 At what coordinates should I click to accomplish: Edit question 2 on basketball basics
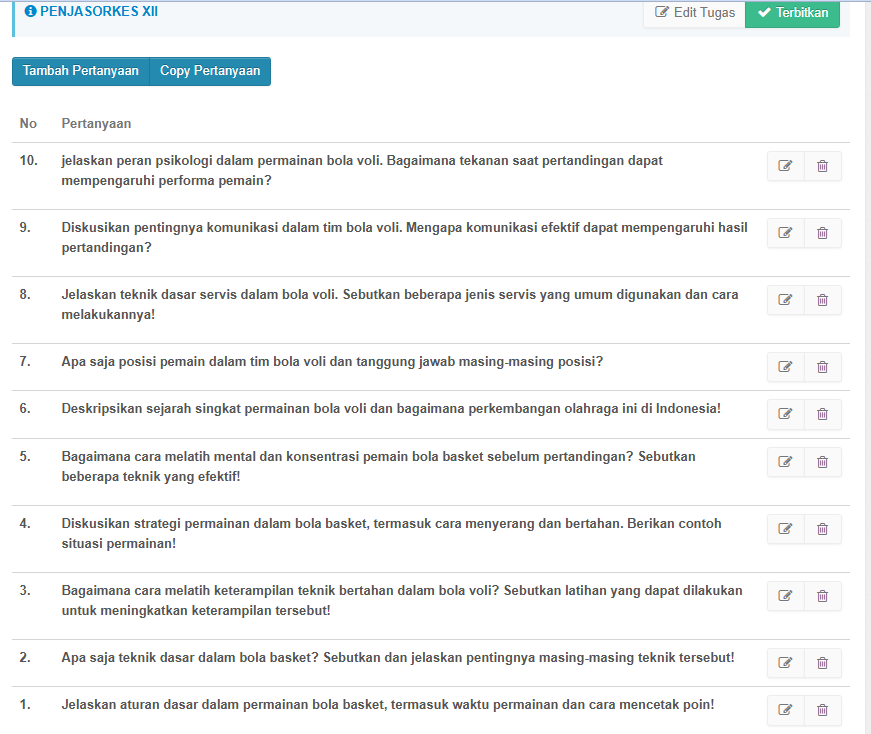click(x=785, y=663)
